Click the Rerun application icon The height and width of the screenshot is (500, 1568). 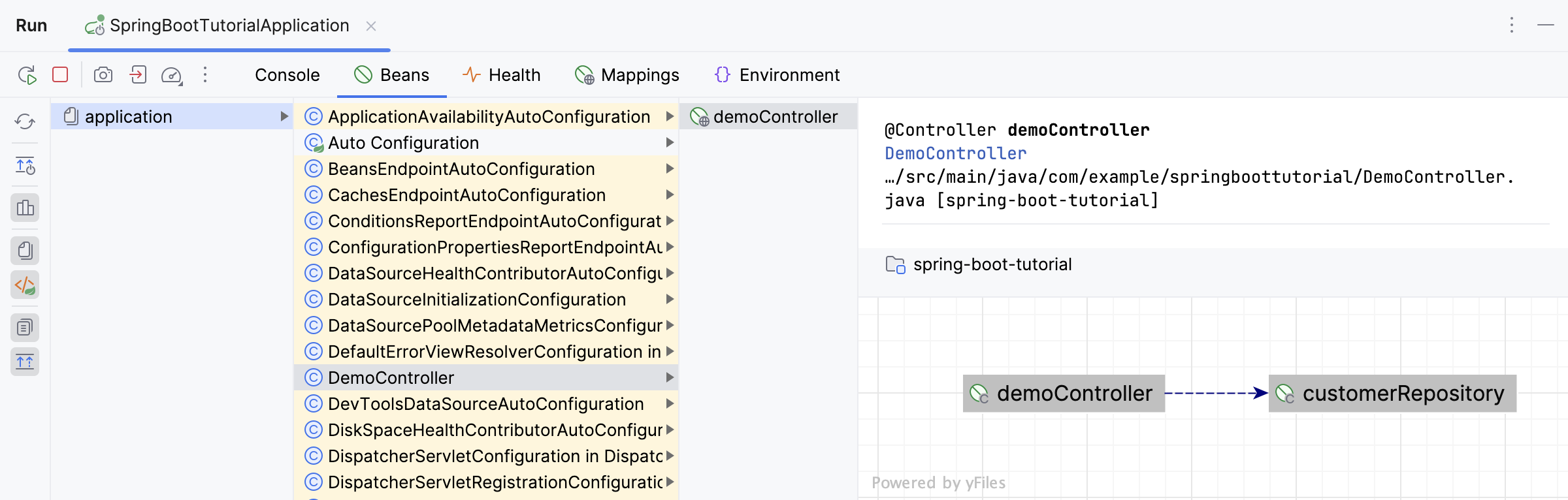(27, 75)
